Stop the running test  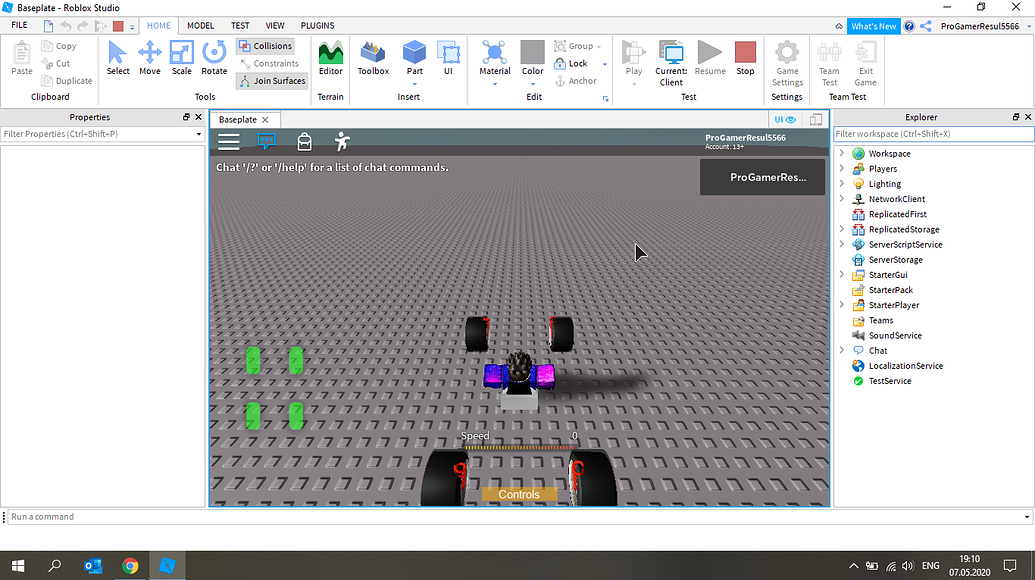[x=745, y=58]
